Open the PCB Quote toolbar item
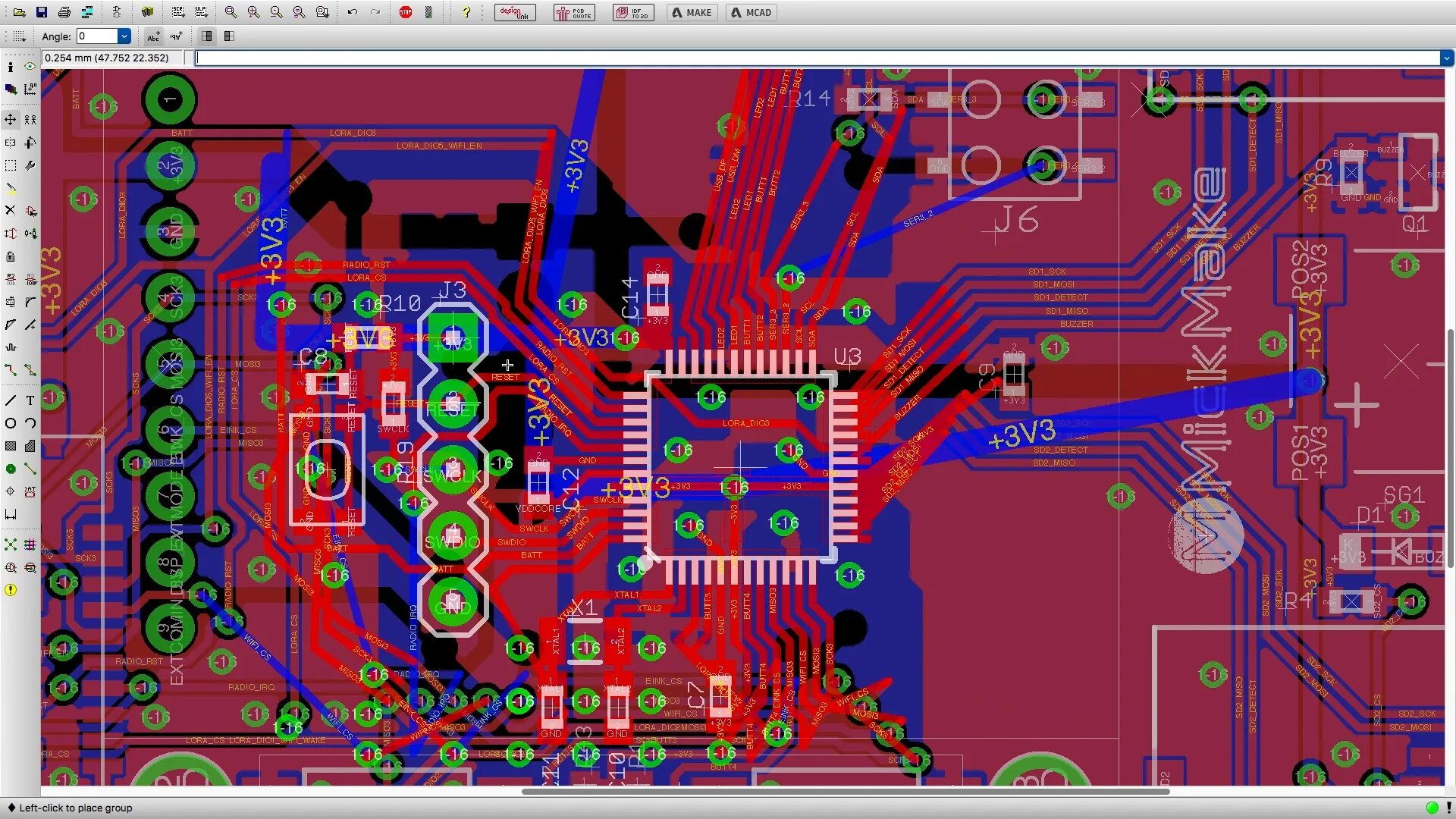 (x=574, y=12)
